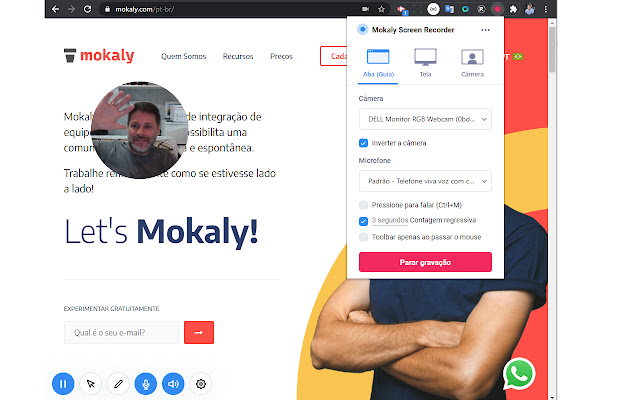Click the browser back arrow

(x=56, y=9)
